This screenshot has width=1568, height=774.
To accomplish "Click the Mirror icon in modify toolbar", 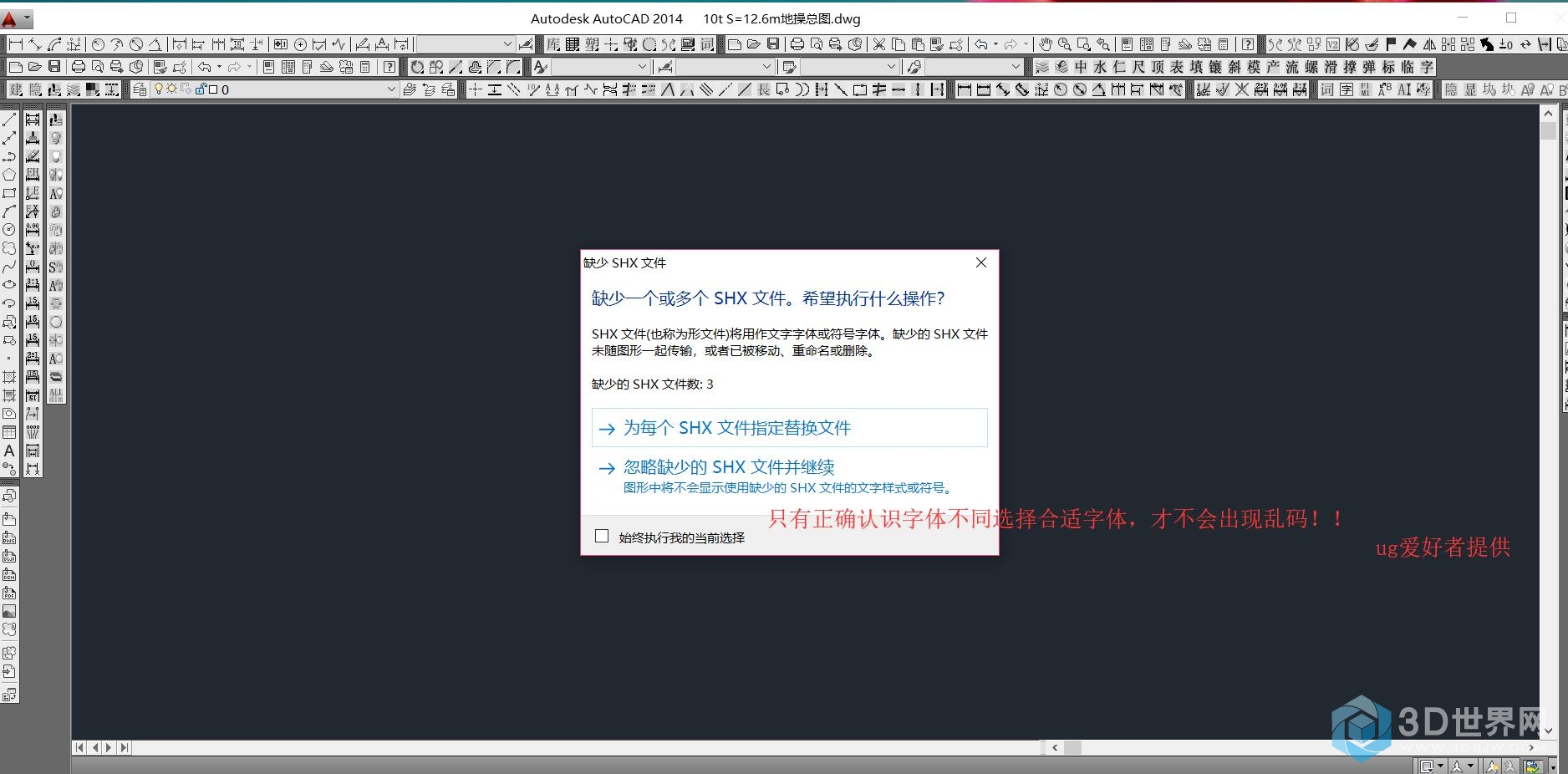I will tap(1429, 44).
